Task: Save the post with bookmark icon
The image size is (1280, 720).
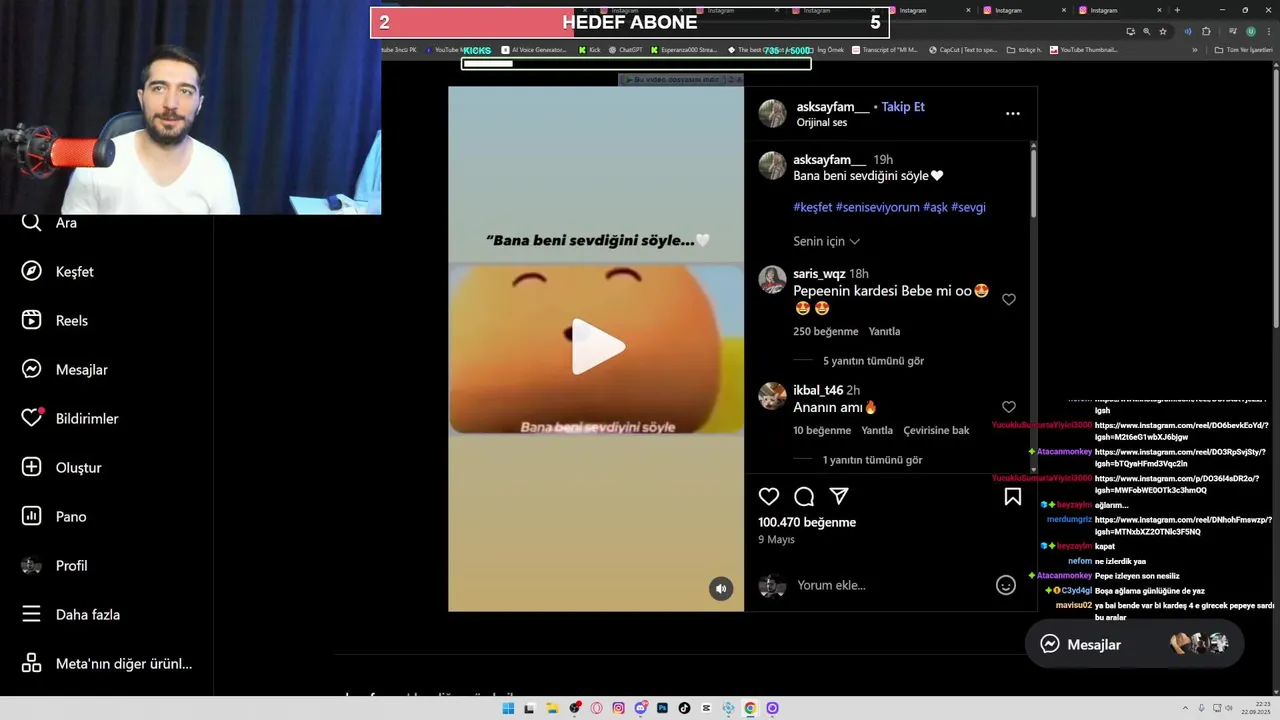Action: [1013, 497]
